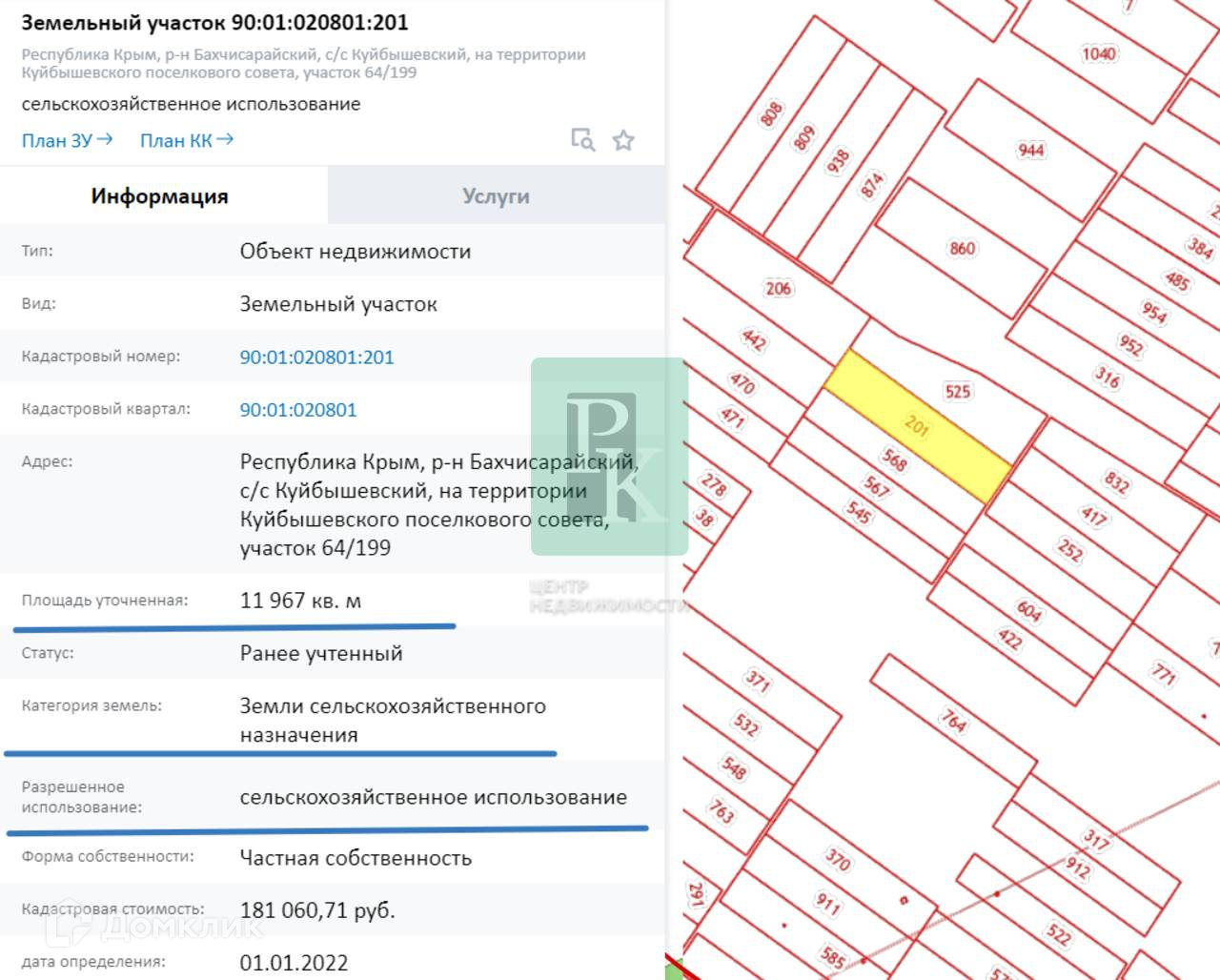Select the yellow highlighted parcel 201
The image size is (1220, 980).
pyautogui.click(x=916, y=425)
